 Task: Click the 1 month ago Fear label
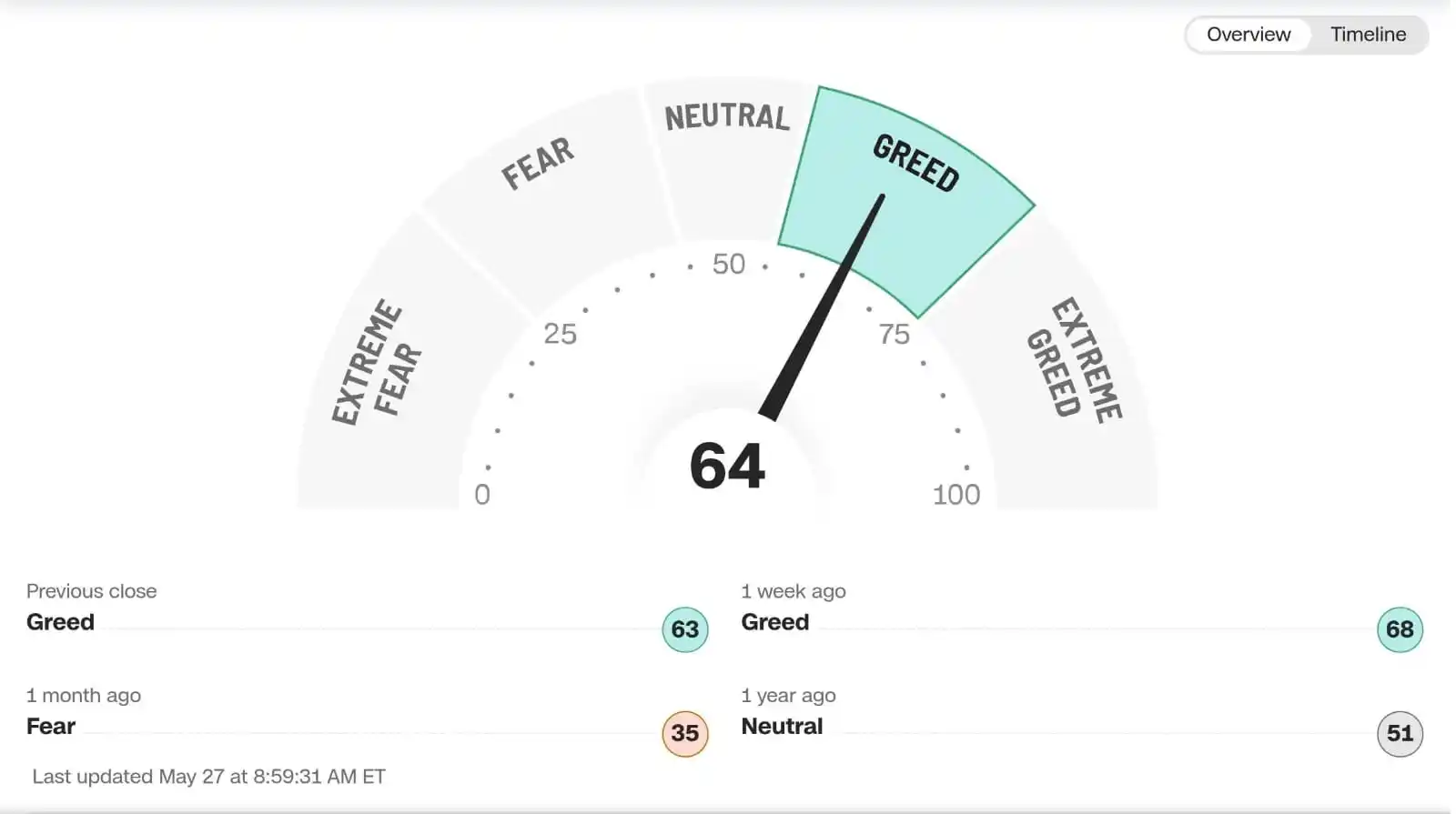tap(51, 727)
